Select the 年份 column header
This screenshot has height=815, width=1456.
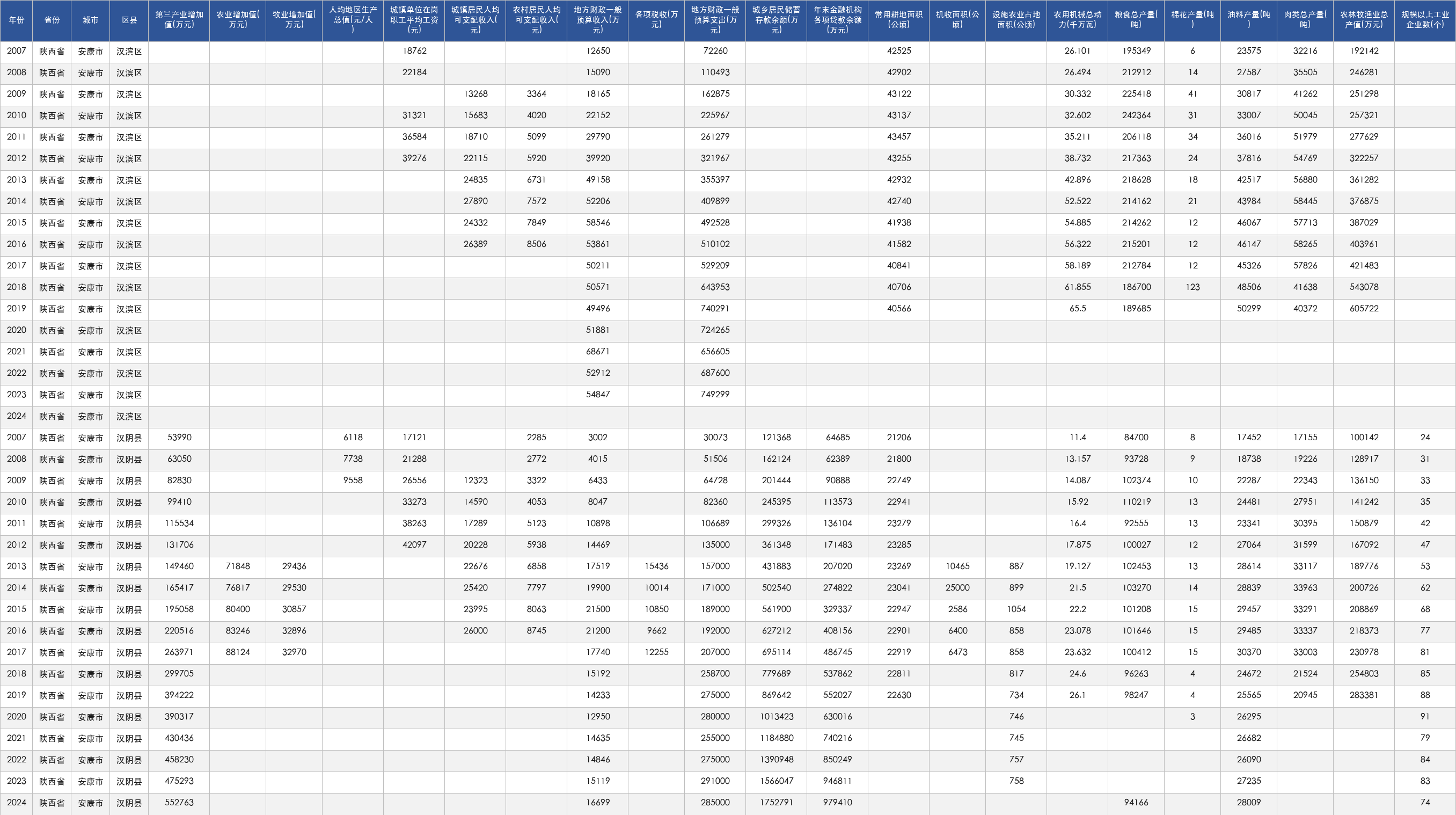[x=17, y=20]
